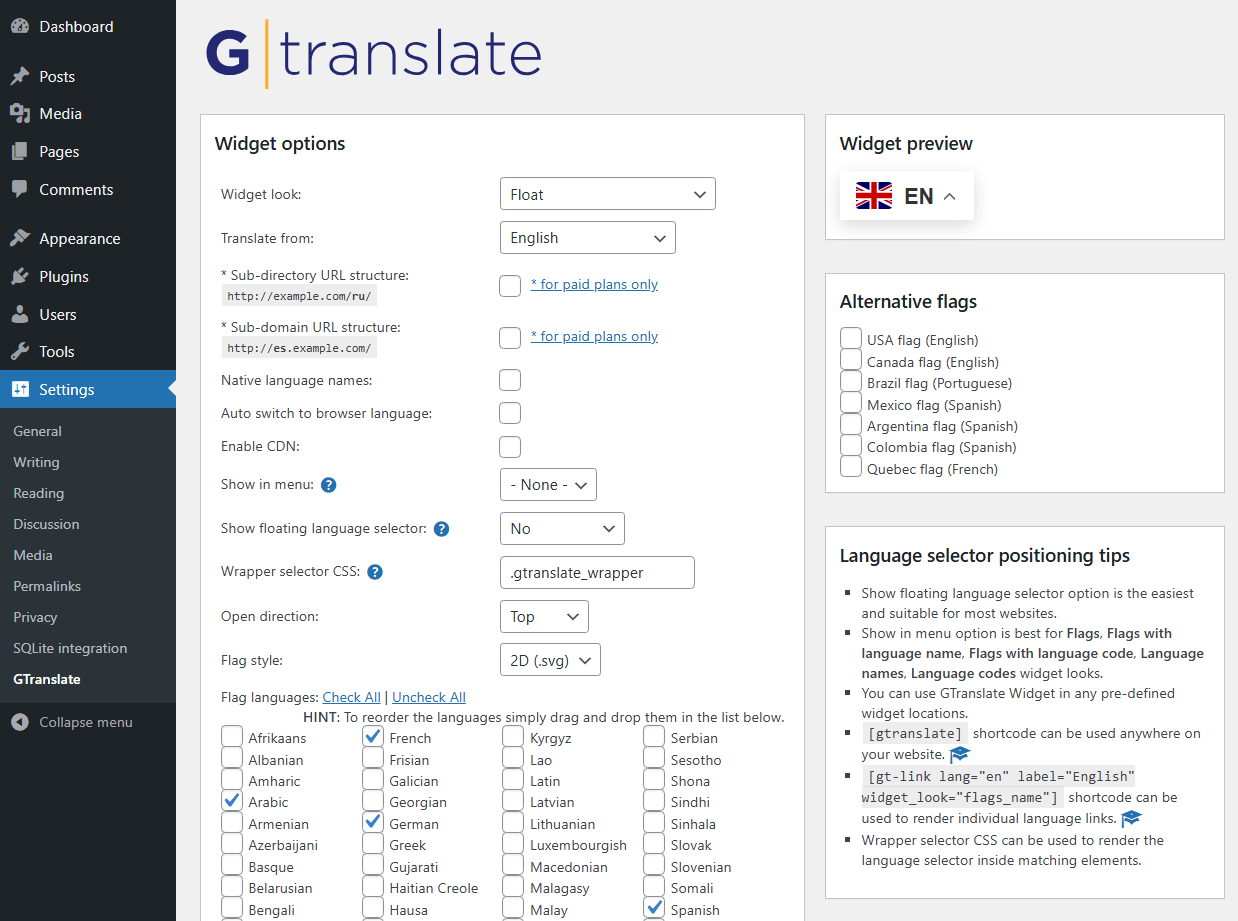
Task: Open the Flag style dropdown
Action: pos(550,660)
